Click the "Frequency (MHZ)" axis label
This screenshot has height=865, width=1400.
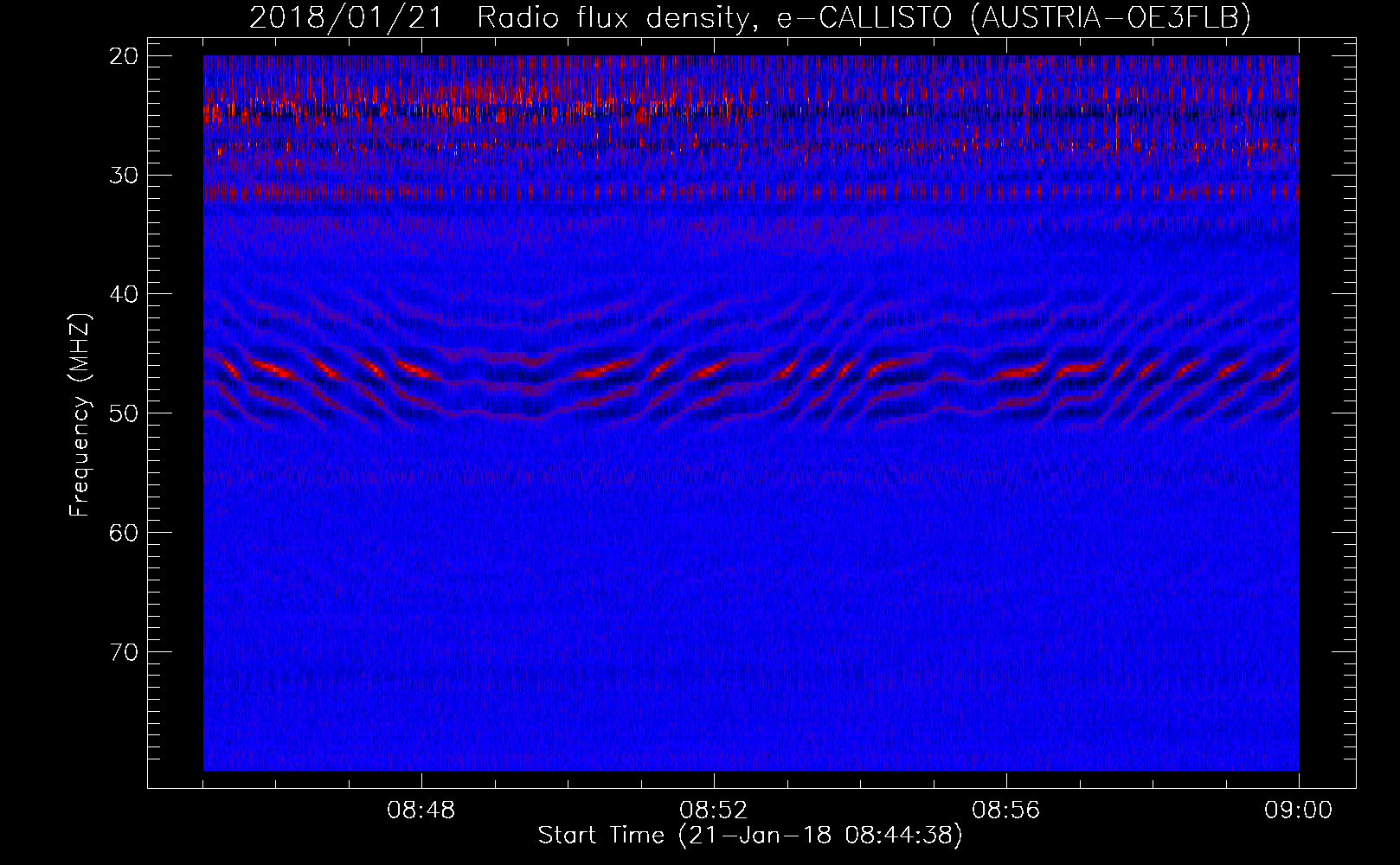[x=80, y=415]
